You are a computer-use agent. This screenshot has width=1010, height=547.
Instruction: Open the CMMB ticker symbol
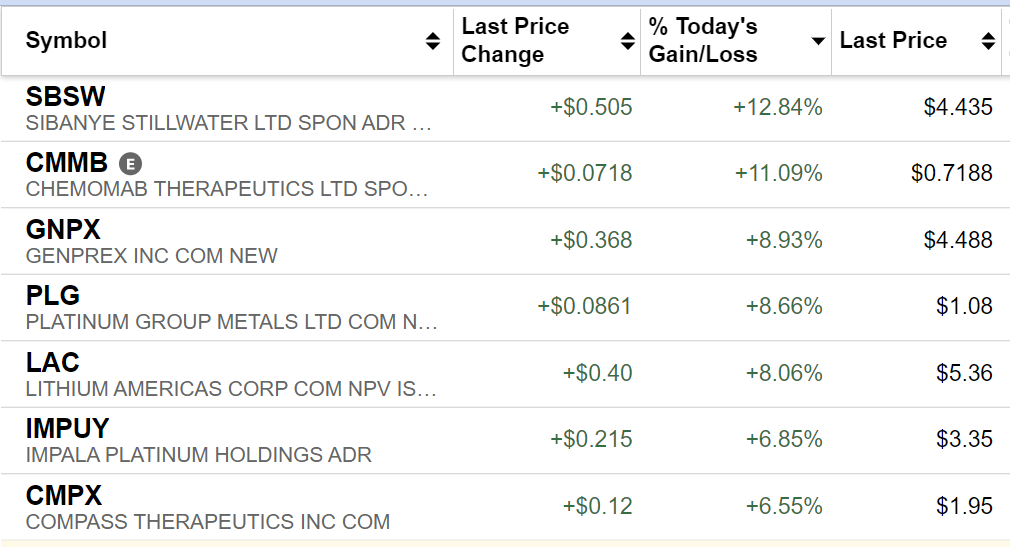[x=66, y=163]
